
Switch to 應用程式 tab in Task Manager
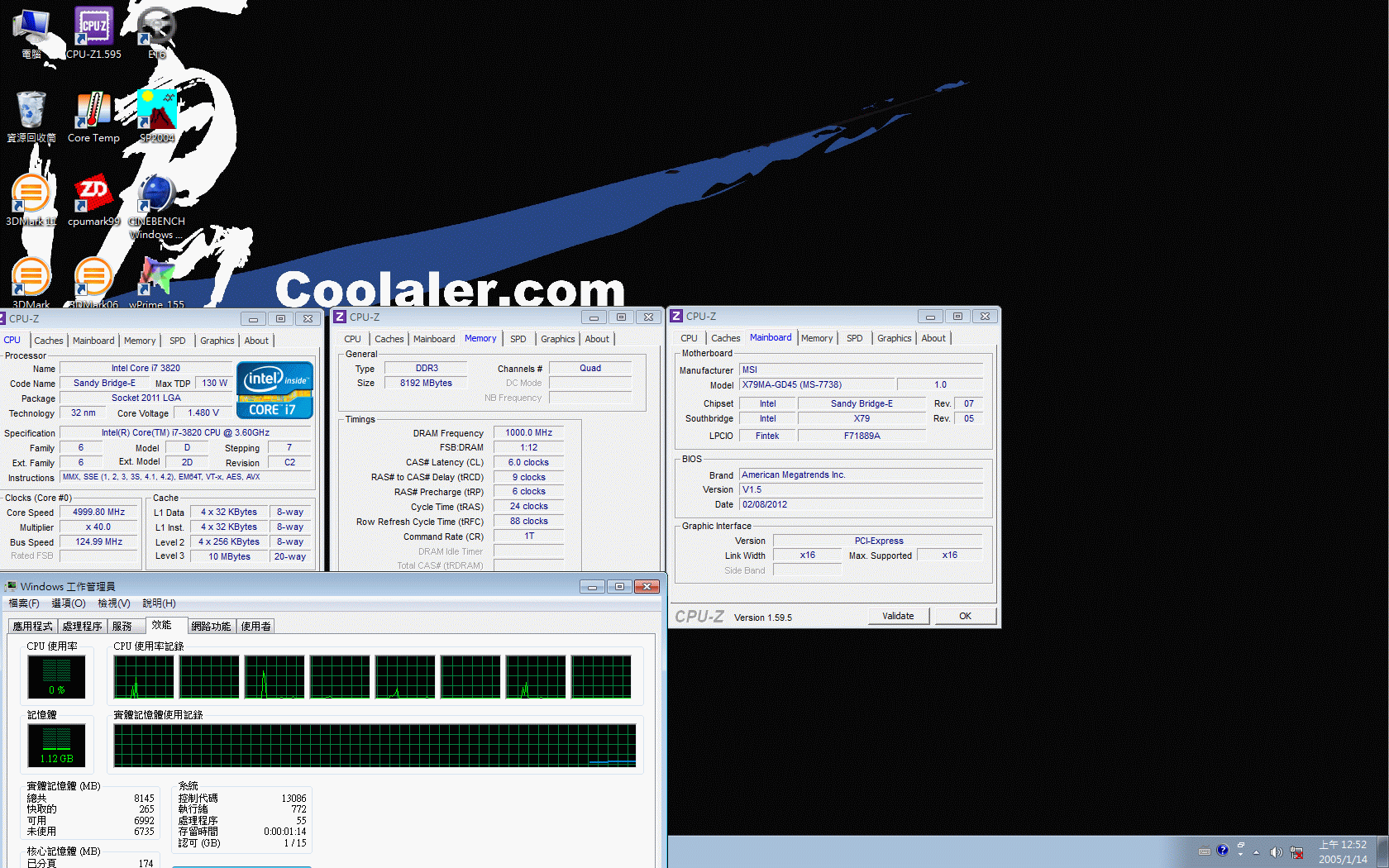pos(32,627)
